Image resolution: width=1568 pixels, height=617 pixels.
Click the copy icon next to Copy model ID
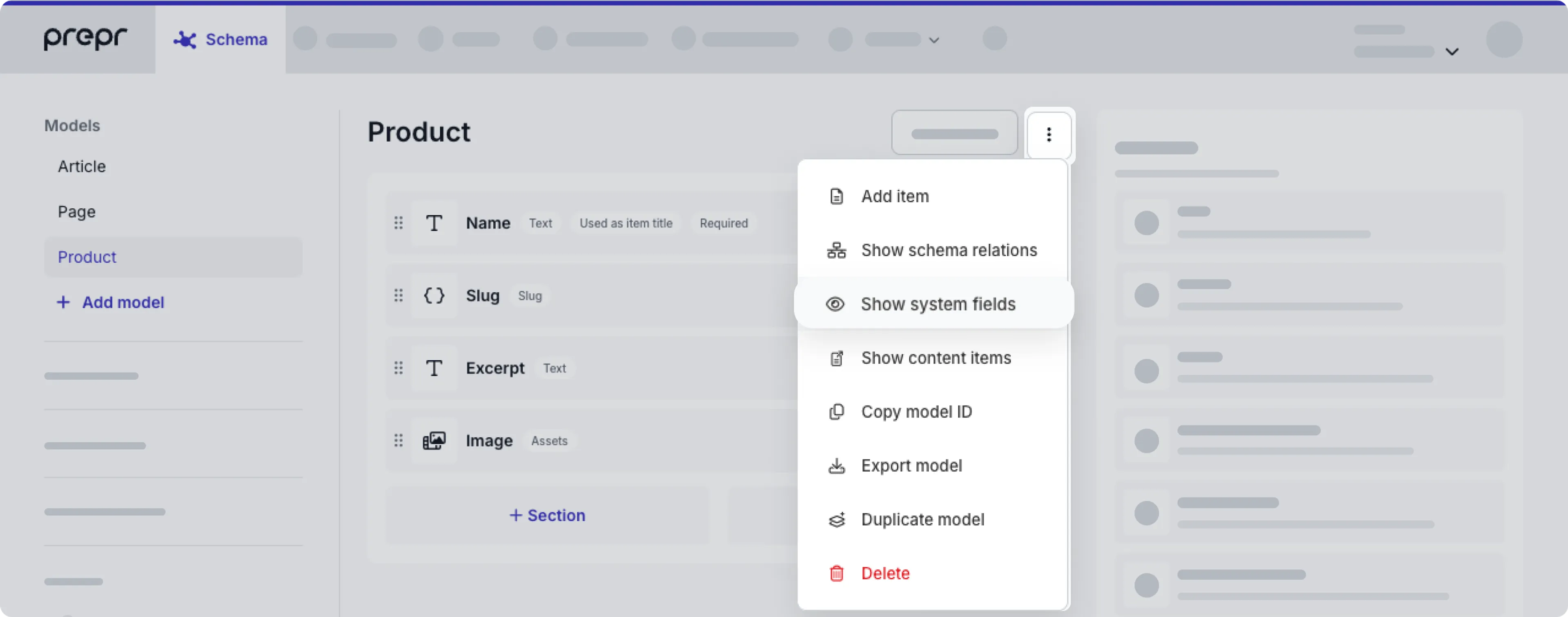click(x=836, y=412)
